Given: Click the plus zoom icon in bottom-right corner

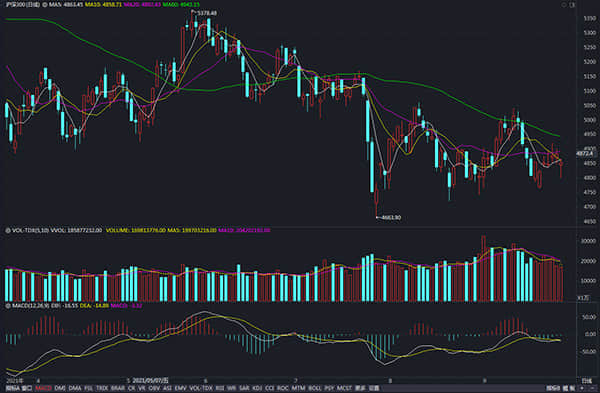Looking at the screenshot, I should 582,388.
